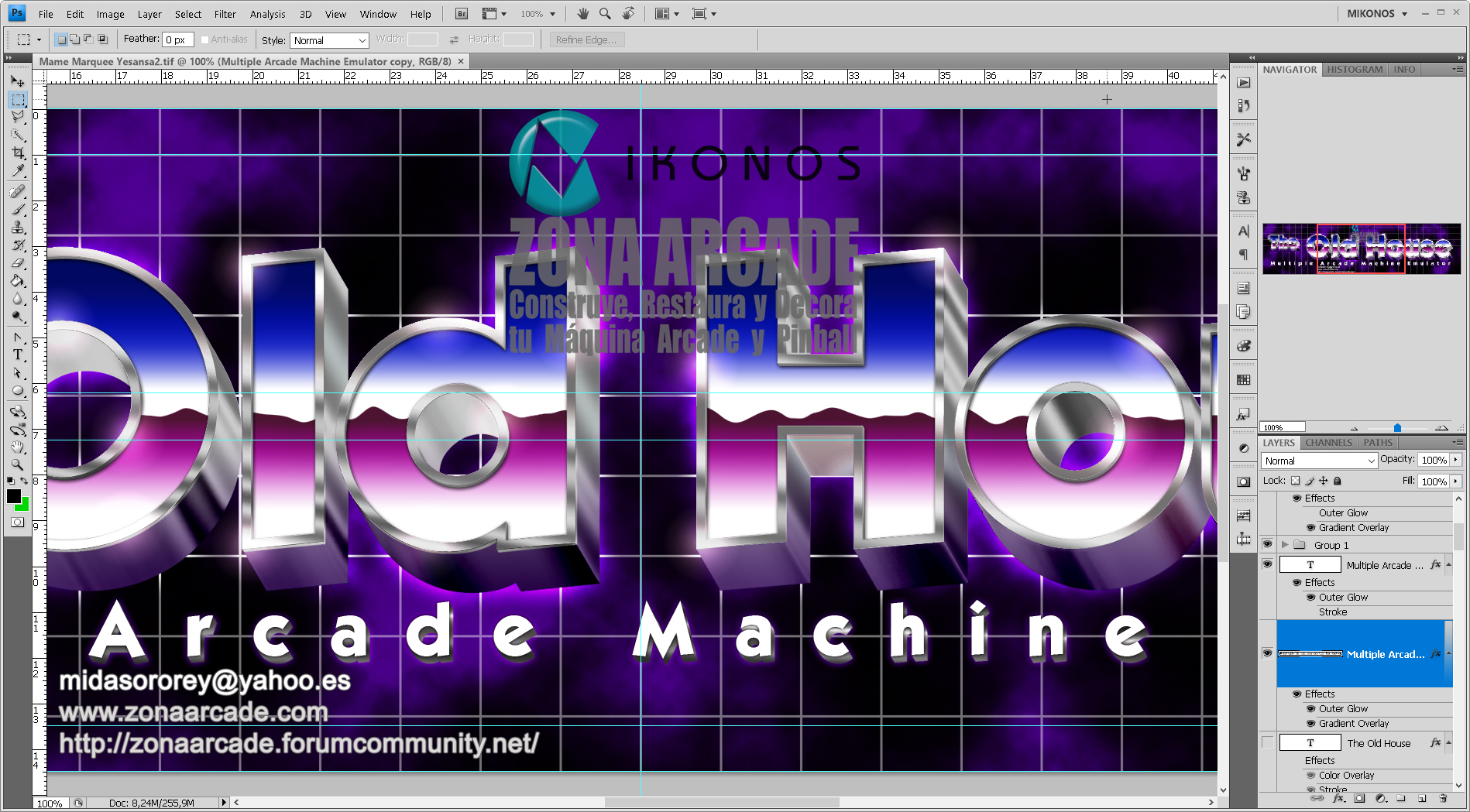Create a new layer button
Viewport: 1470px width, 812px height.
click(1422, 798)
